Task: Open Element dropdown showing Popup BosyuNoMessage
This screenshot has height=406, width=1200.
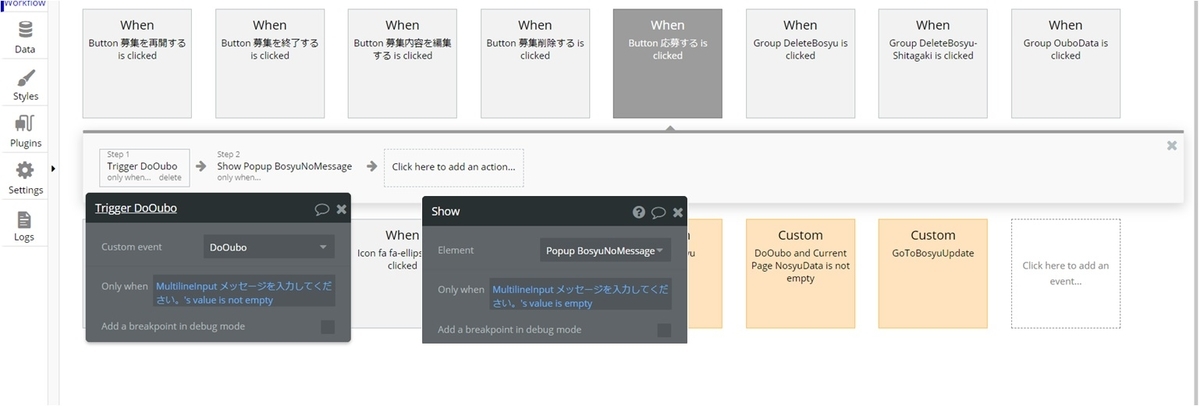Action: (605, 250)
